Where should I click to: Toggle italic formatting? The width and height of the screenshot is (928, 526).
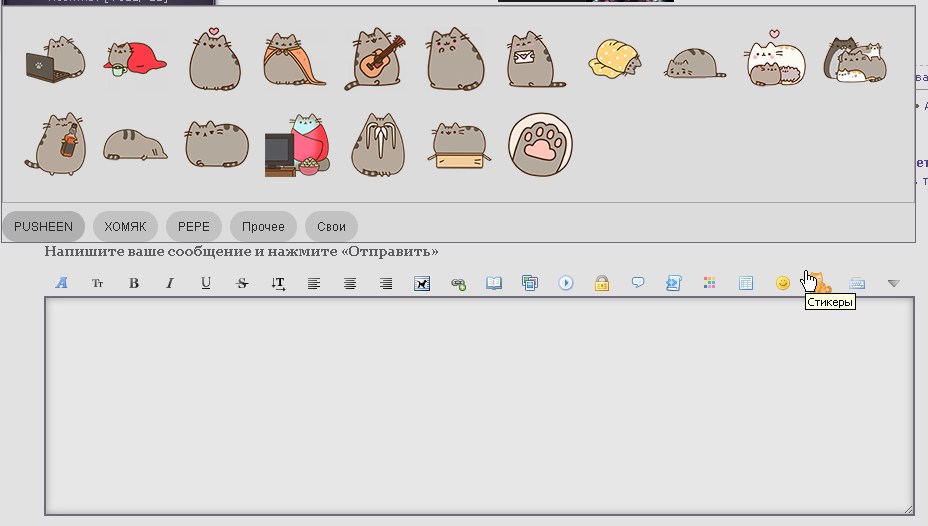click(x=170, y=283)
